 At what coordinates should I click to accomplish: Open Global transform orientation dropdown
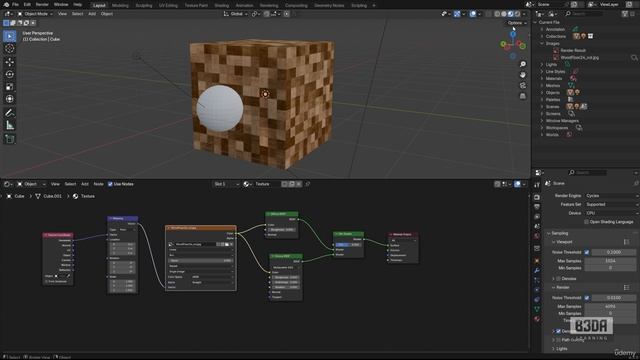pyautogui.click(x=235, y=14)
